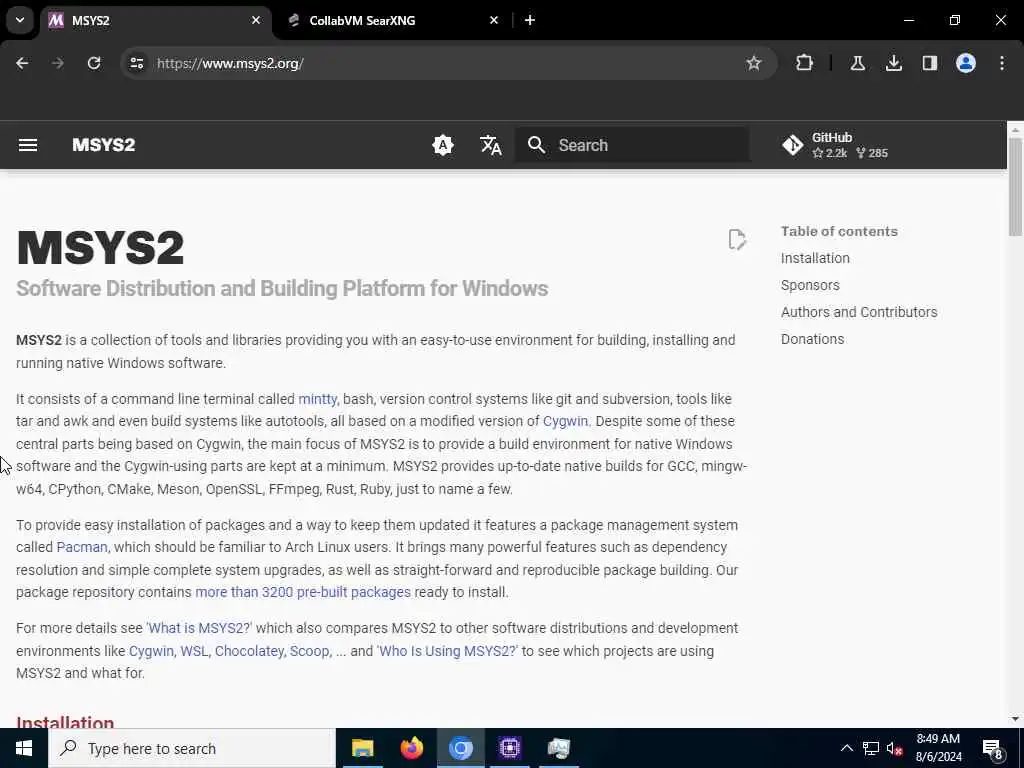The height and width of the screenshot is (768, 1024).
Task: Open the GitHub repository link
Action: click(835, 145)
